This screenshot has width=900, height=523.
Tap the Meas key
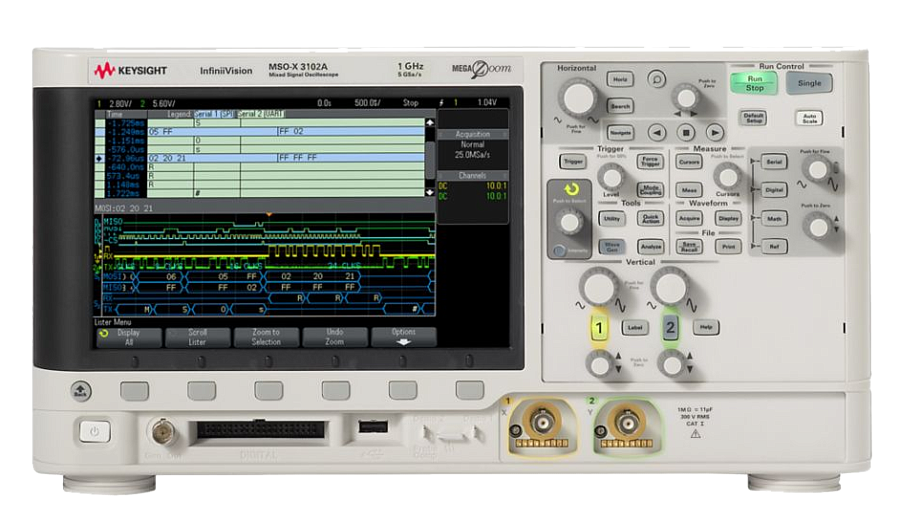tap(689, 189)
